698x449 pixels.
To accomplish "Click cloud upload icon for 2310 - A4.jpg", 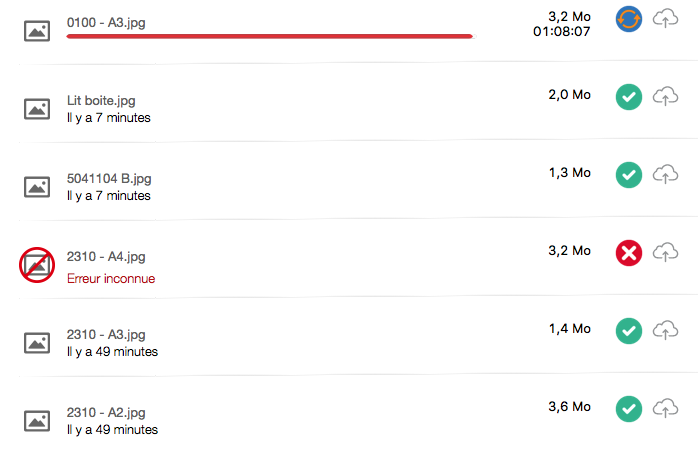I will pyautogui.click(x=665, y=253).
